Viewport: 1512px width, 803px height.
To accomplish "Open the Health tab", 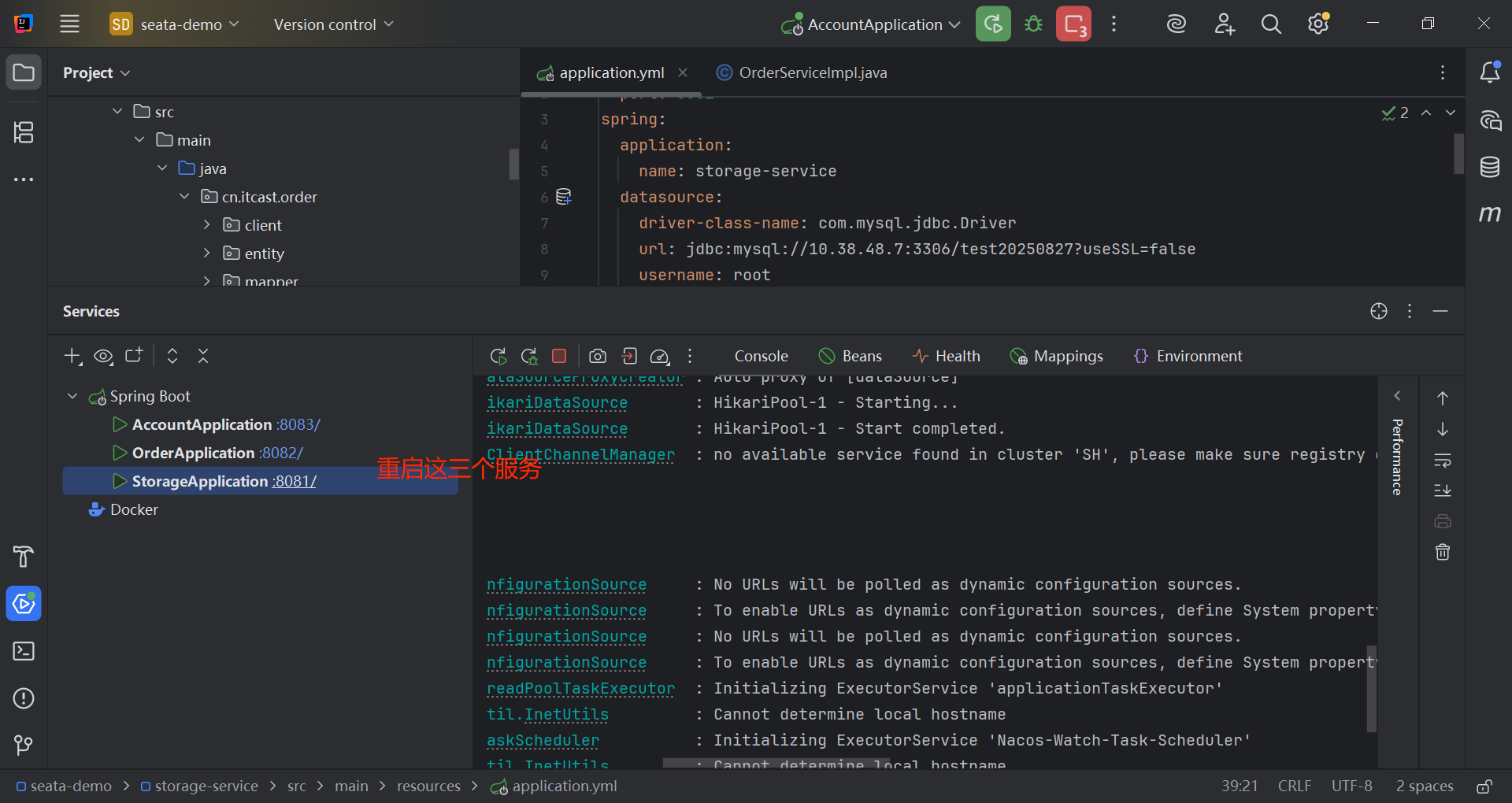I will 947,356.
